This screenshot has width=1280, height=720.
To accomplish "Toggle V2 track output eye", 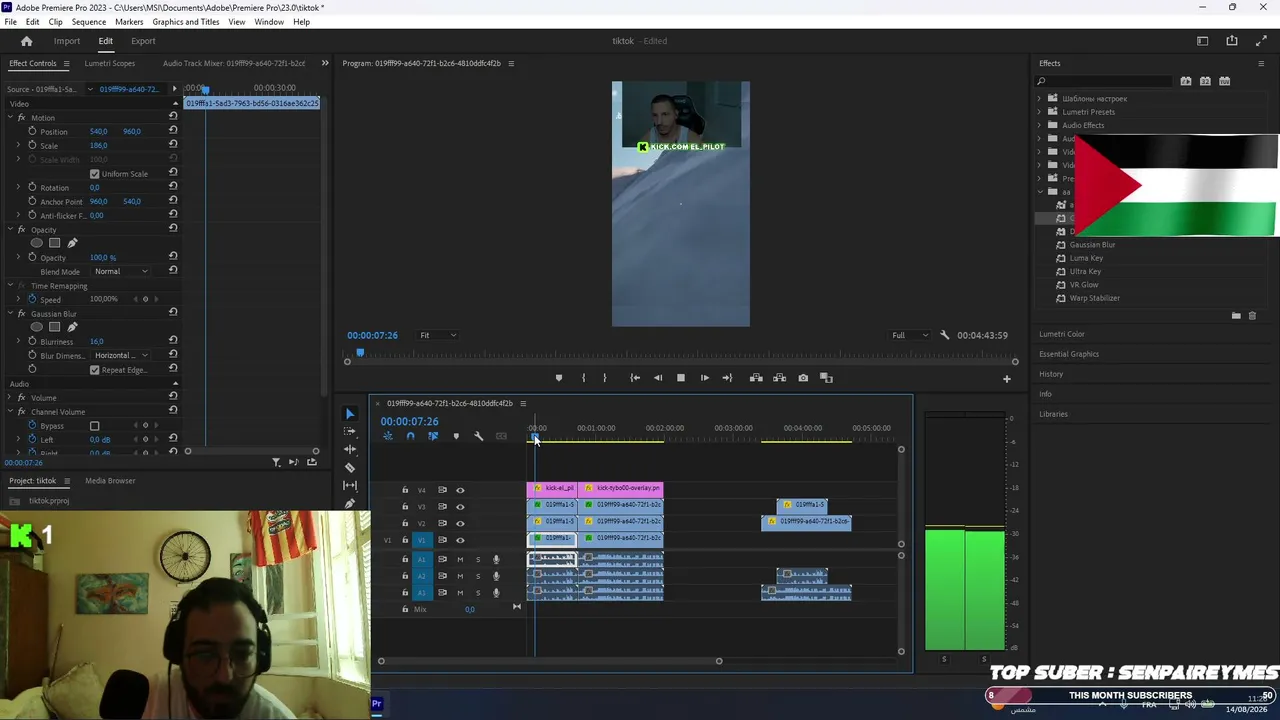I will tap(460, 523).
